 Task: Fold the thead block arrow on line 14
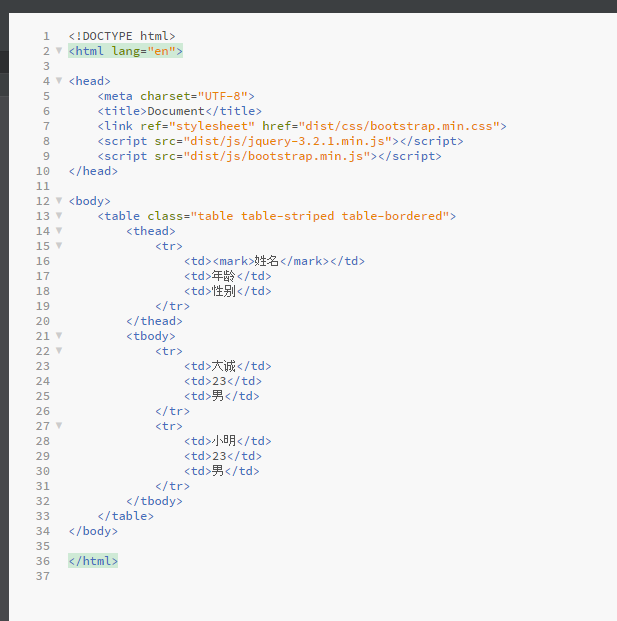click(59, 230)
